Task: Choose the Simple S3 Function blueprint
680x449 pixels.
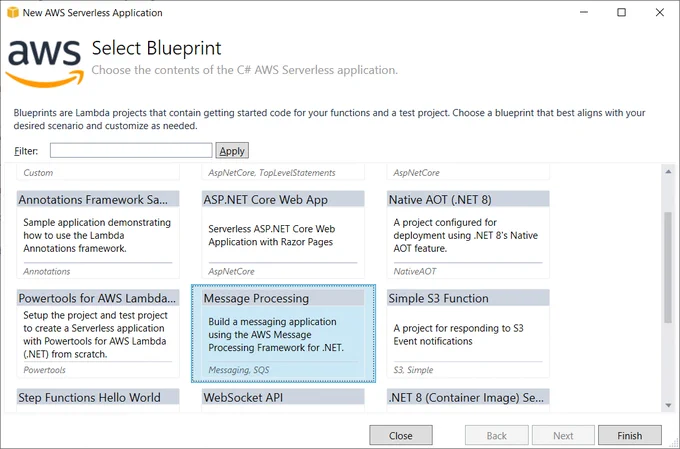Action: coord(468,333)
